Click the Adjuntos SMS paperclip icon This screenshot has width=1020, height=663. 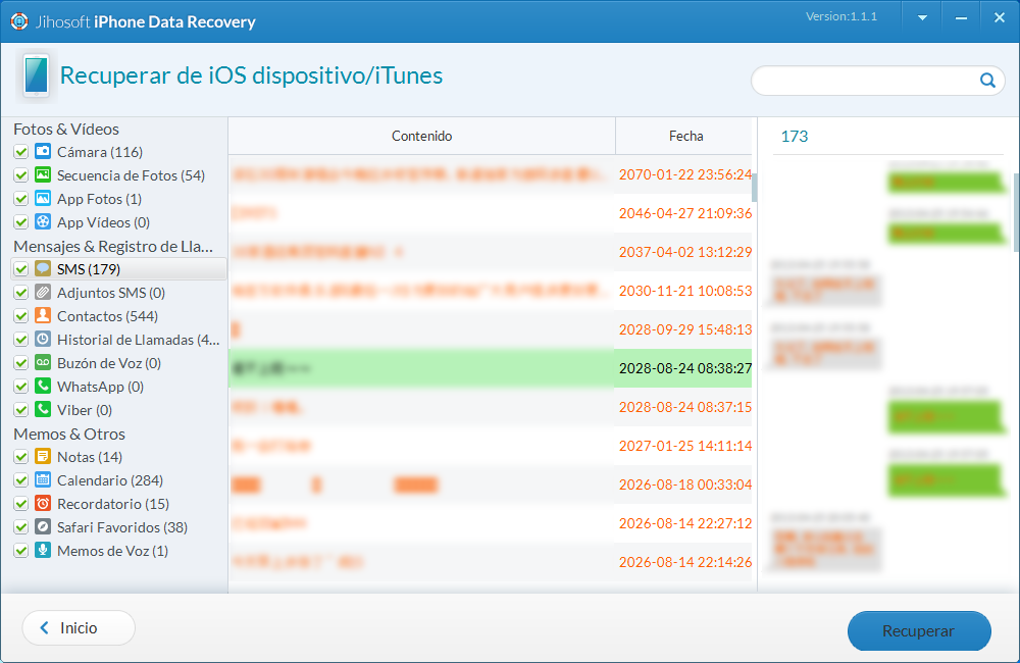43,292
